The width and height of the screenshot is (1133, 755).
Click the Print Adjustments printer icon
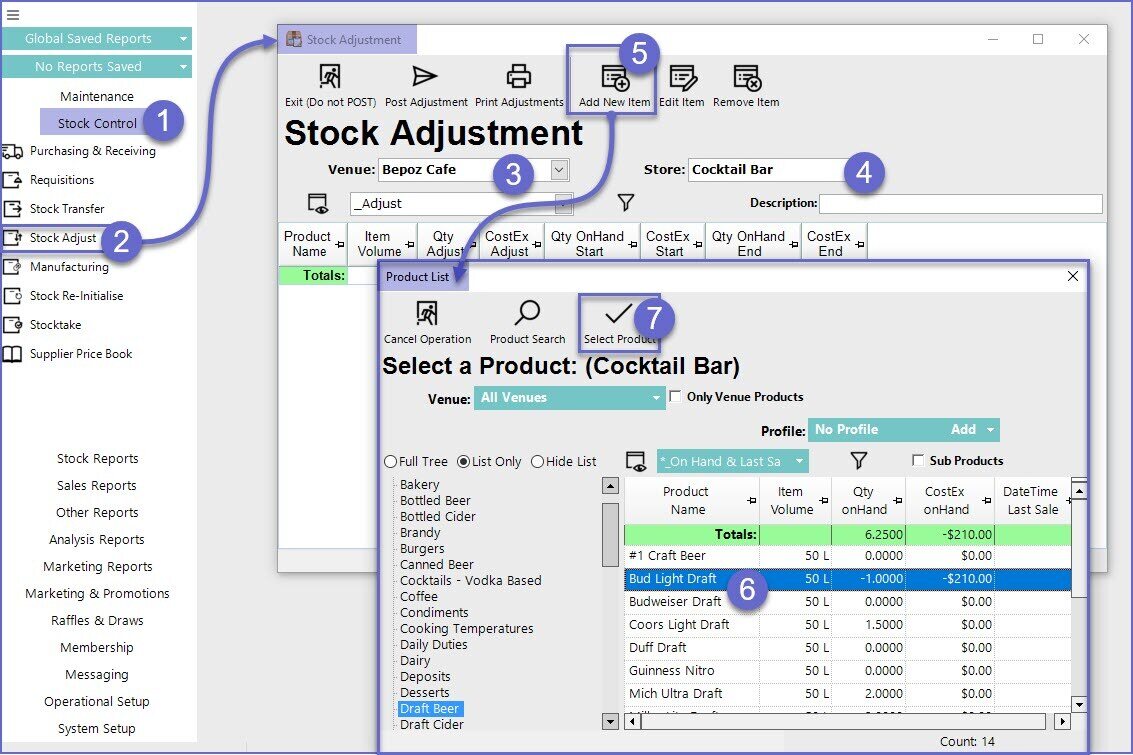pyautogui.click(x=518, y=78)
